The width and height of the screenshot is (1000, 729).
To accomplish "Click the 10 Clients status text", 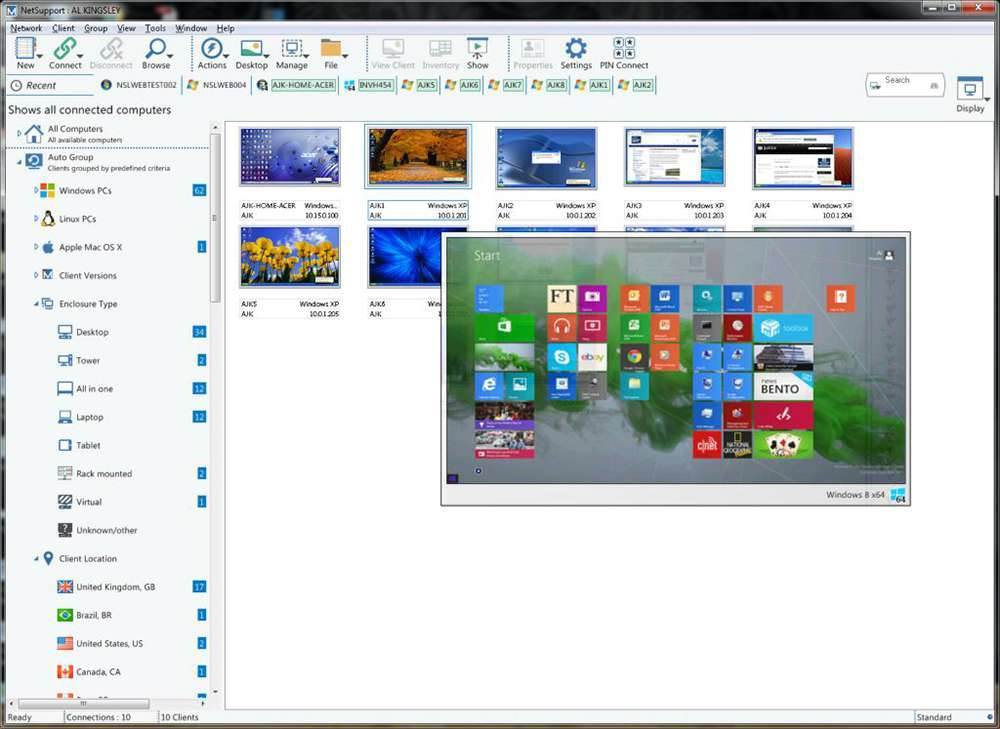I will [x=179, y=718].
